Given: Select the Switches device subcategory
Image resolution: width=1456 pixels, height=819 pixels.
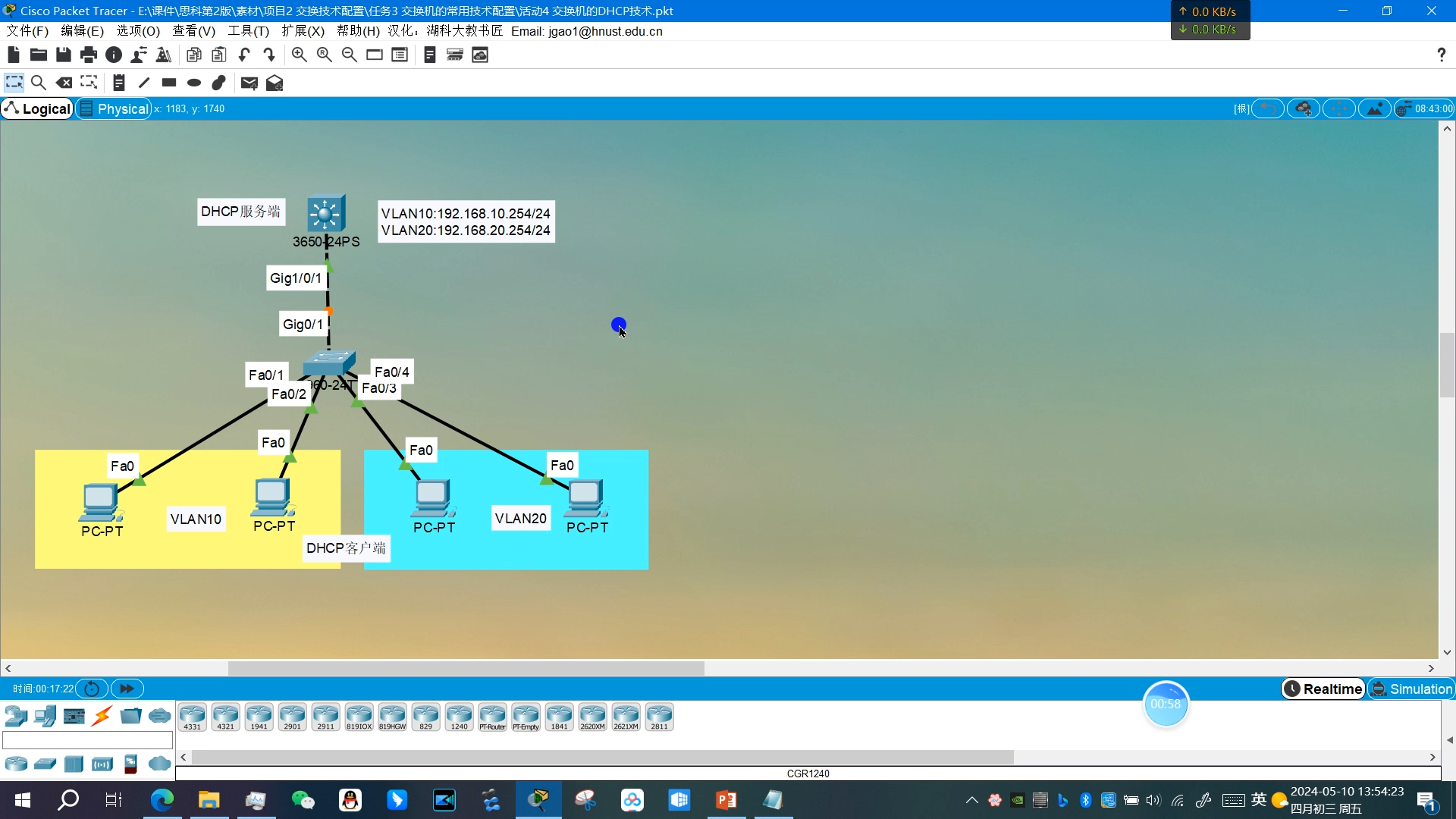Looking at the screenshot, I should (x=45, y=764).
